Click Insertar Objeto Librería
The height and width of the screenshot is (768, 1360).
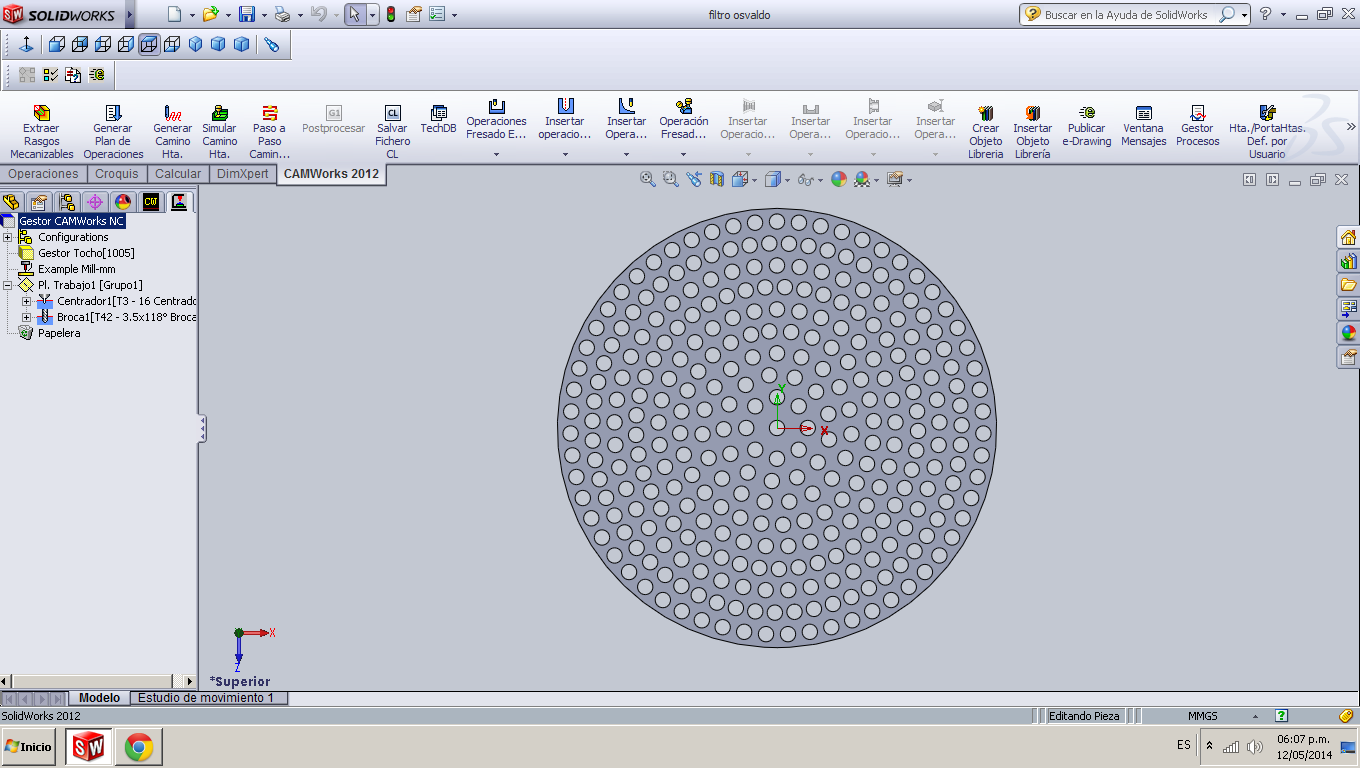pyautogui.click(x=1032, y=131)
